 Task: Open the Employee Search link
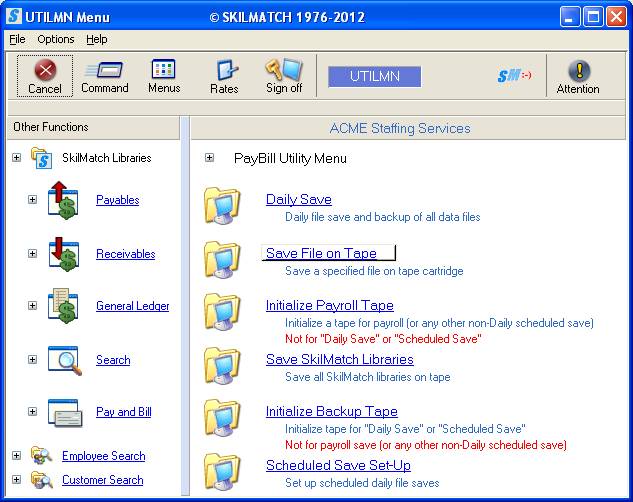[103, 456]
